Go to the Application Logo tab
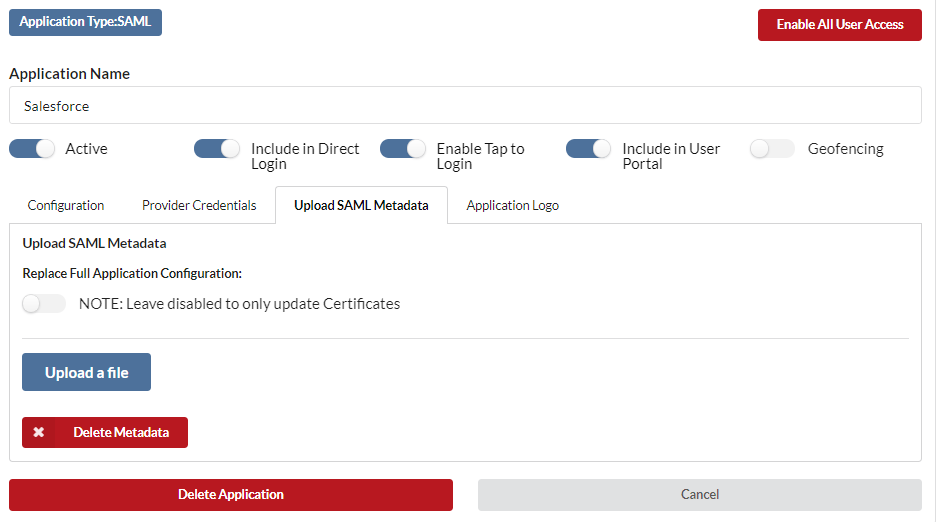Viewport: 936px width, 522px height. [512, 205]
